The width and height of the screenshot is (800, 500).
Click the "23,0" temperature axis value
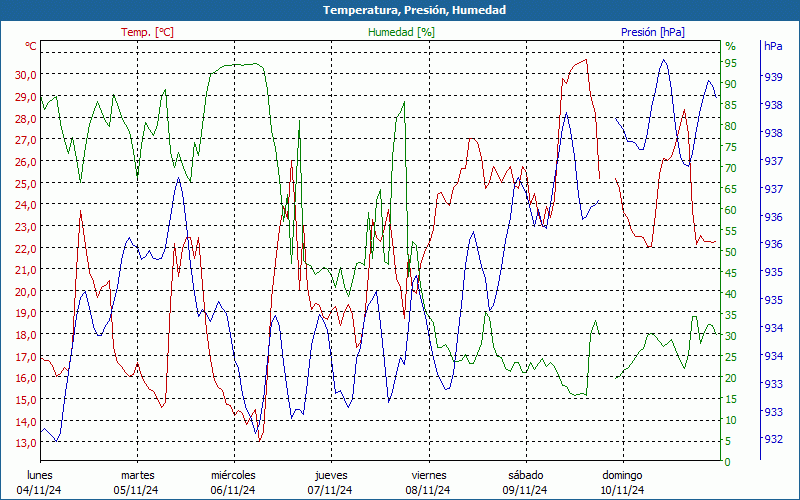(26, 227)
